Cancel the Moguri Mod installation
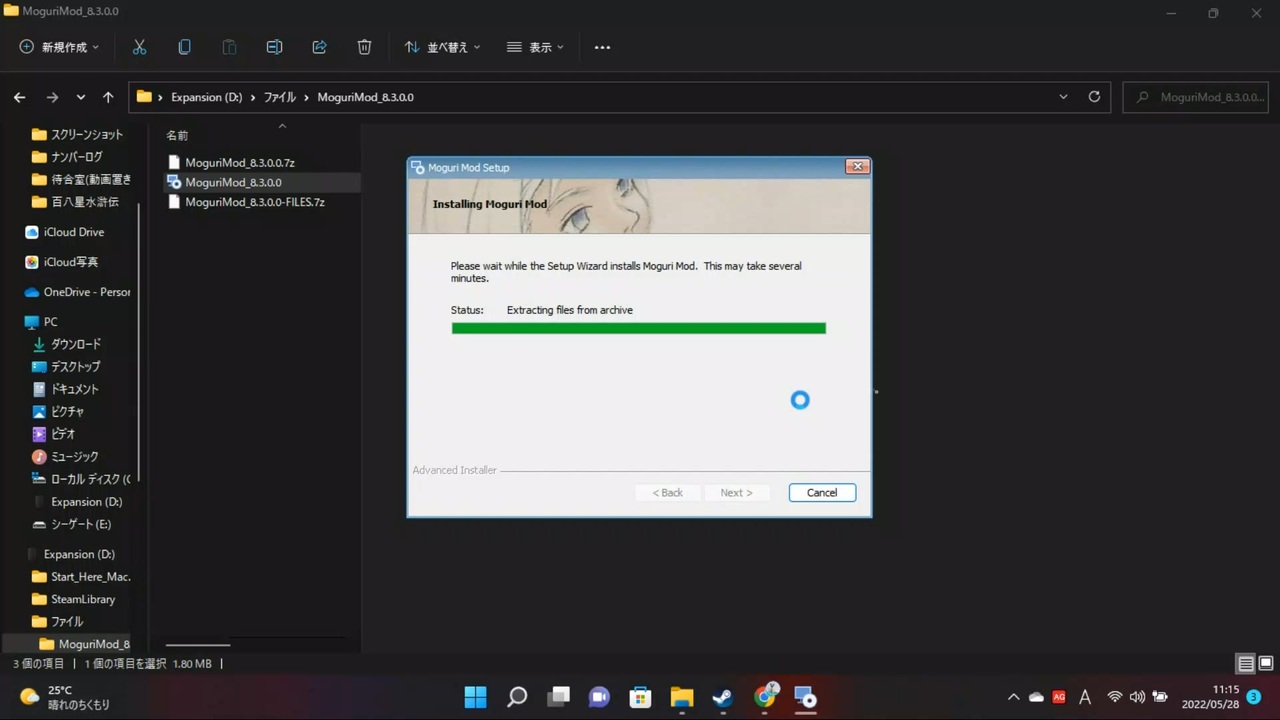Image resolution: width=1280 pixels, height=720 pixels. click(x=821, y=492)
